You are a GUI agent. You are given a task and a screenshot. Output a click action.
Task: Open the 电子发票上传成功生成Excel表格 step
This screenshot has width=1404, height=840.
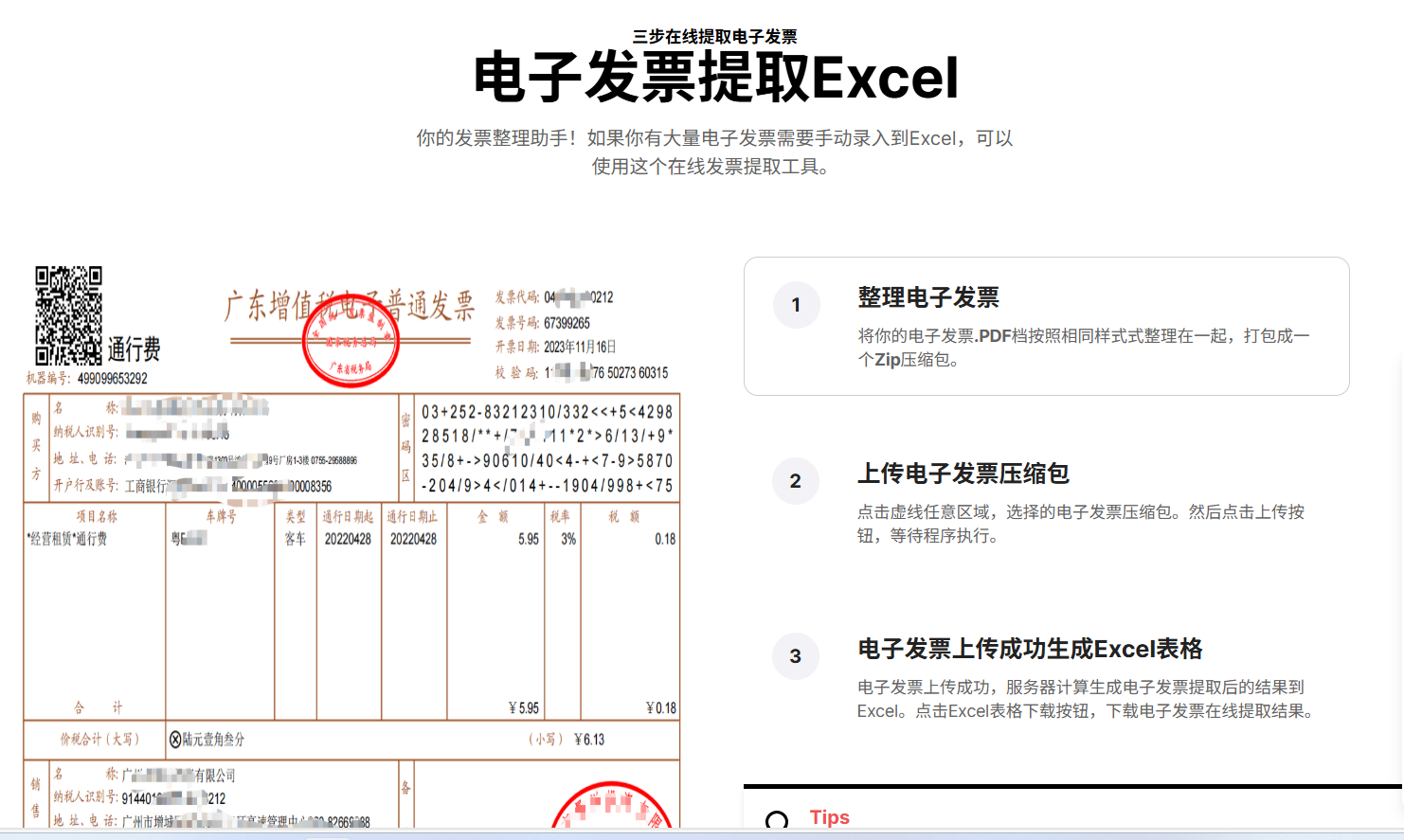click(1029, 649)
